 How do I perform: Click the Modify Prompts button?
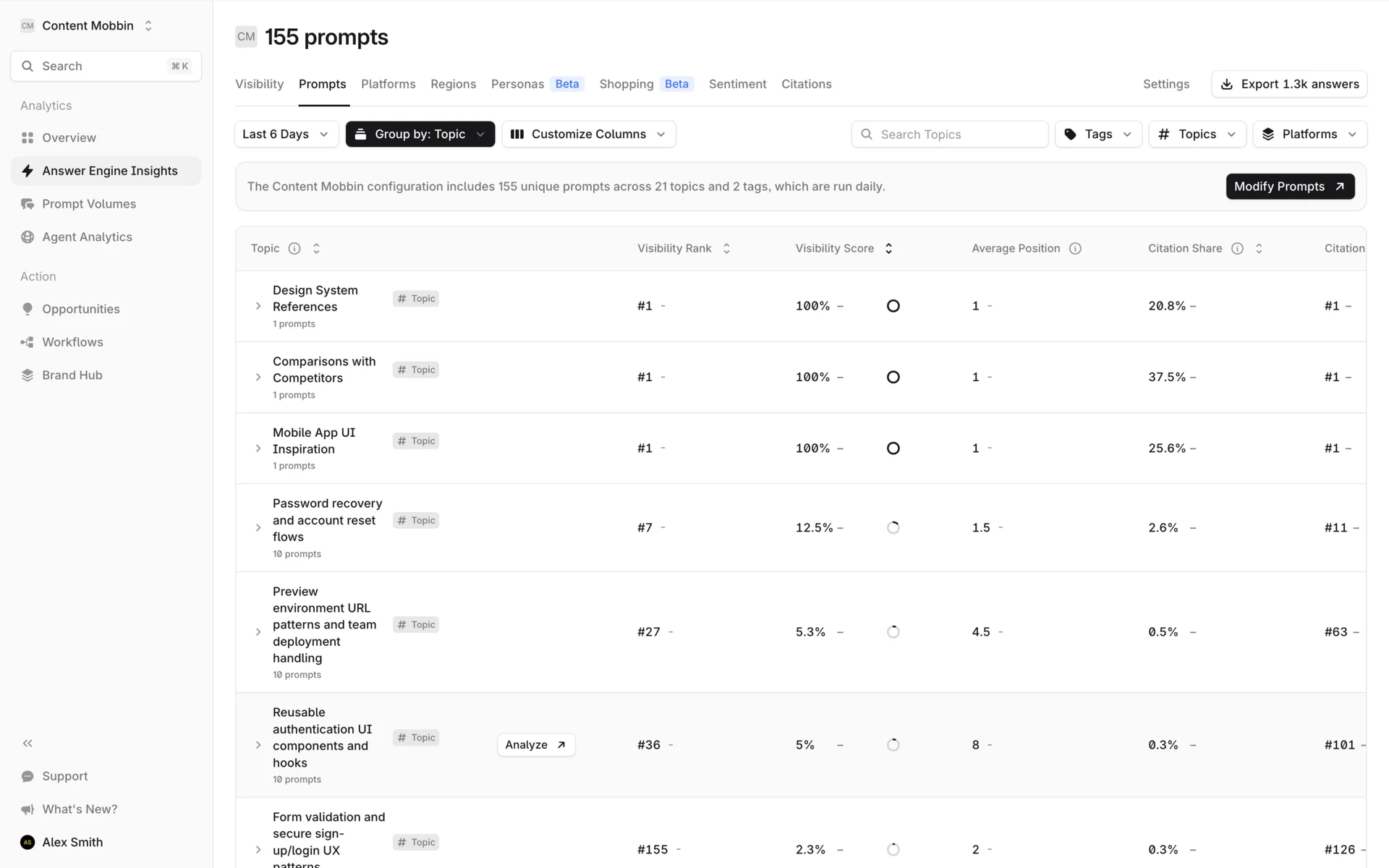1289,187
